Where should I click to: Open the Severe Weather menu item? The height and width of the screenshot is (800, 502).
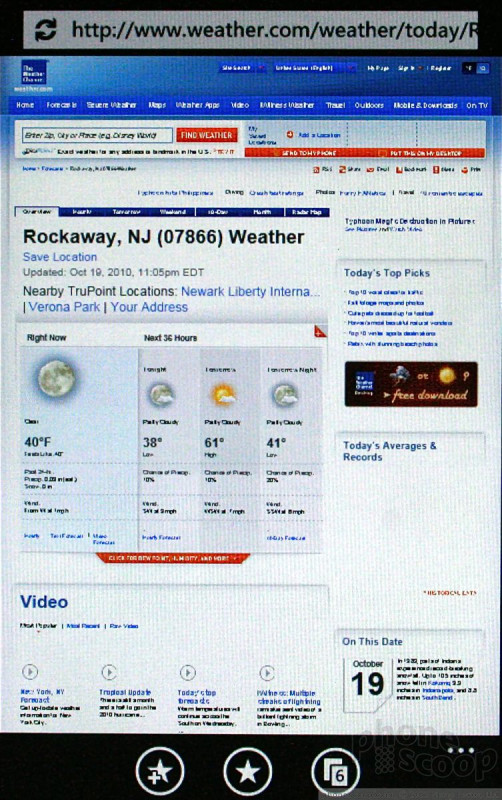111,105
